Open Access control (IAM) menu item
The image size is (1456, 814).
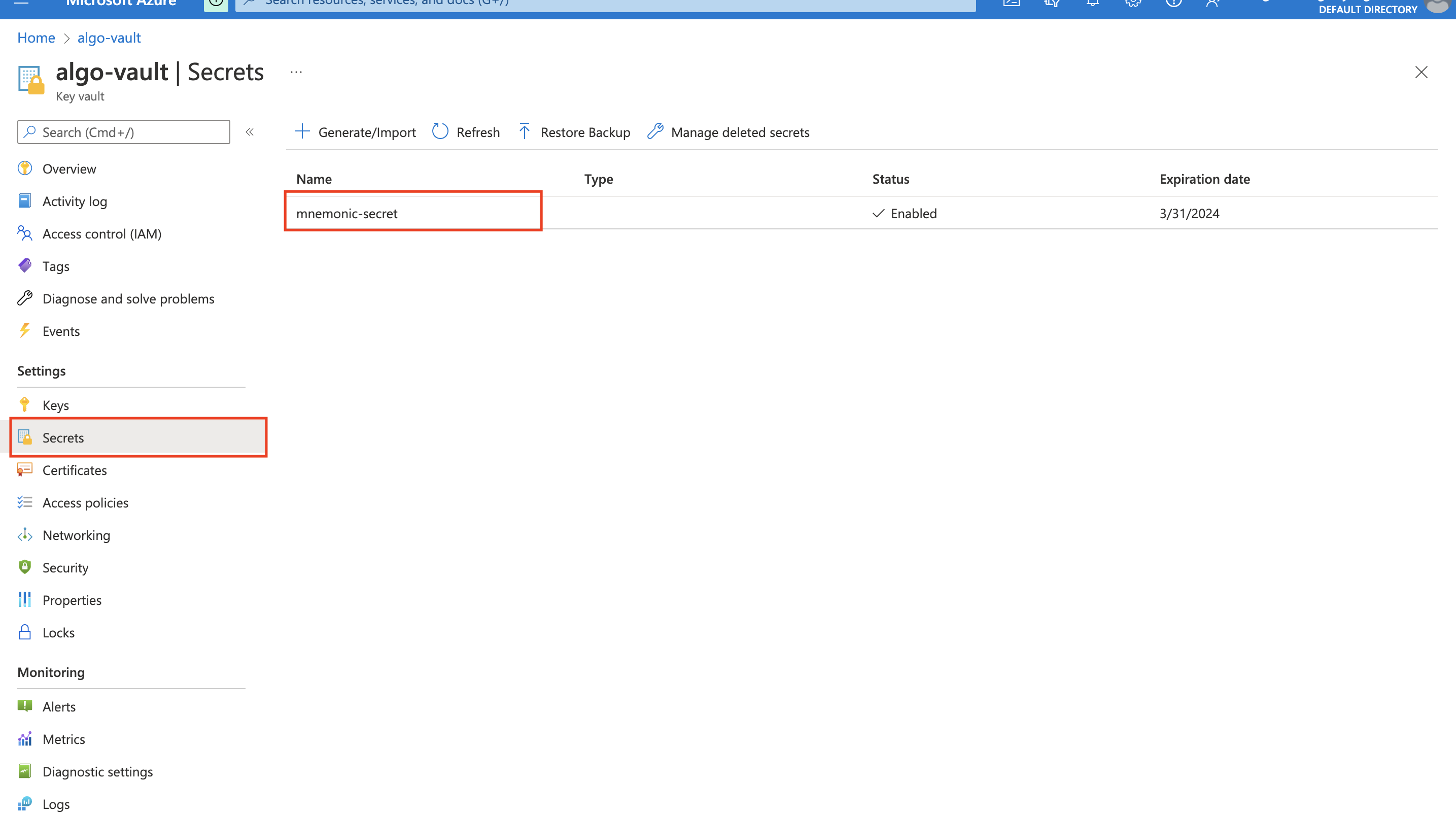[101, 233]
